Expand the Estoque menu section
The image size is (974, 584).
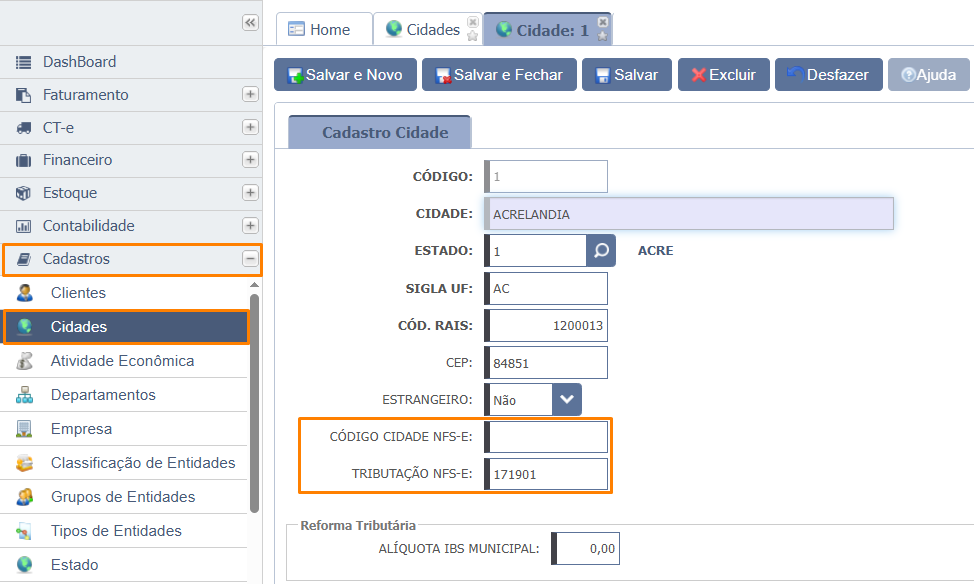pos(250,193)
